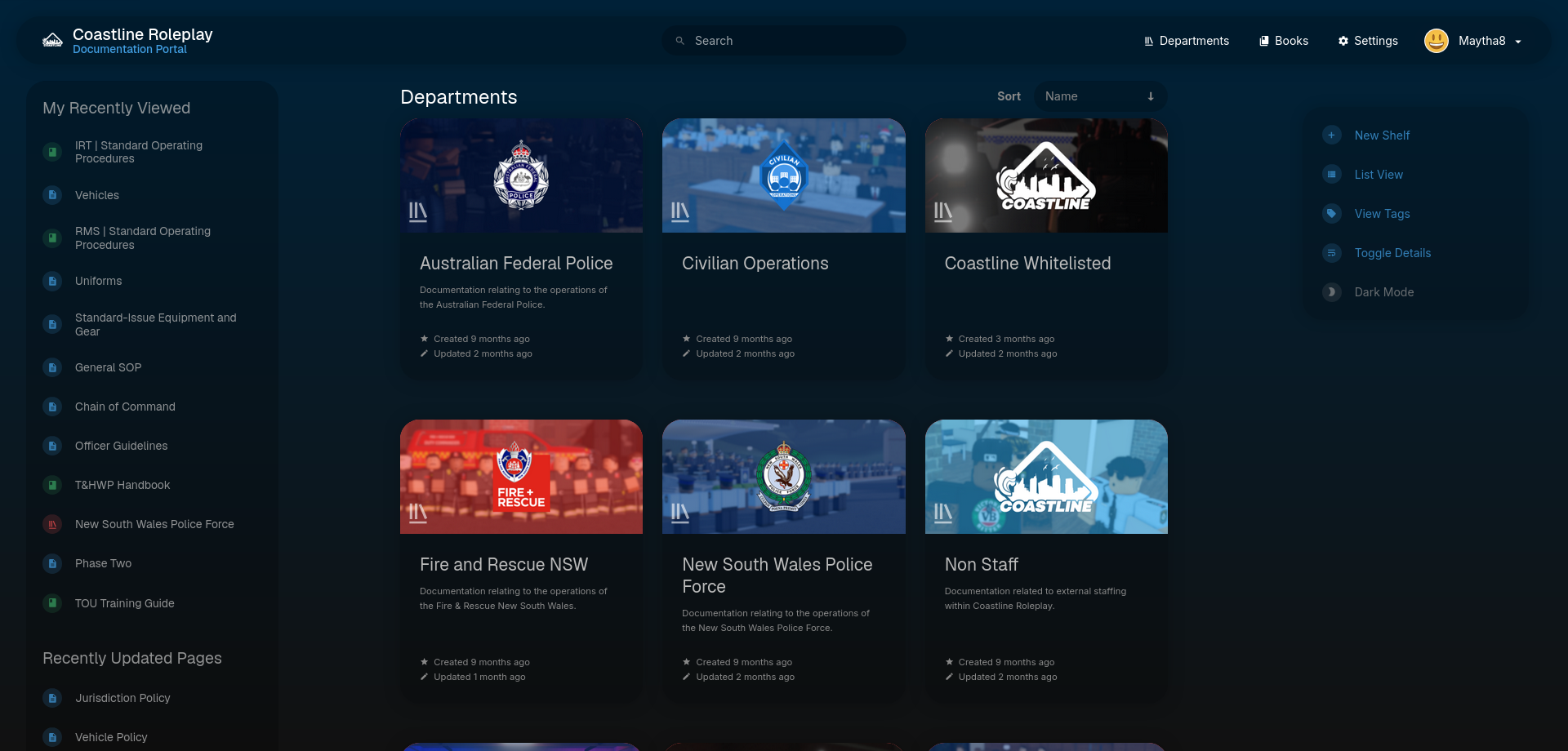Screen dimensions: 1568x751
Task: Open Settings in the top navigation
Action: tap(1368, 41)
